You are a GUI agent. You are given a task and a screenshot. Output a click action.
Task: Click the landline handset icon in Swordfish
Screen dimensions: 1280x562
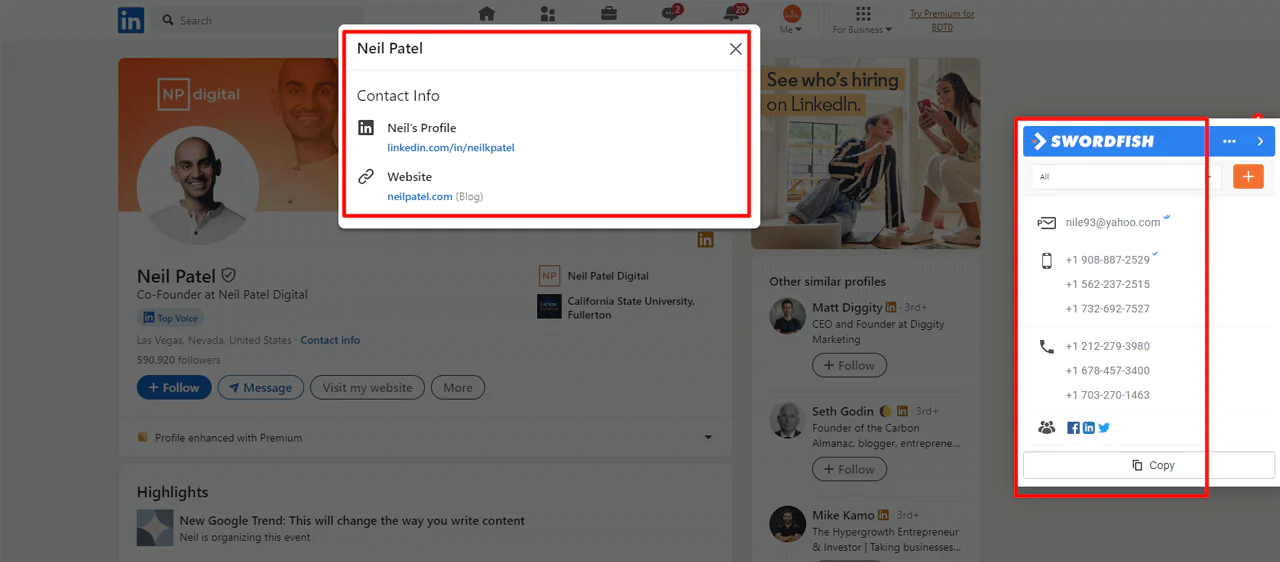[x=1047, y=347]
